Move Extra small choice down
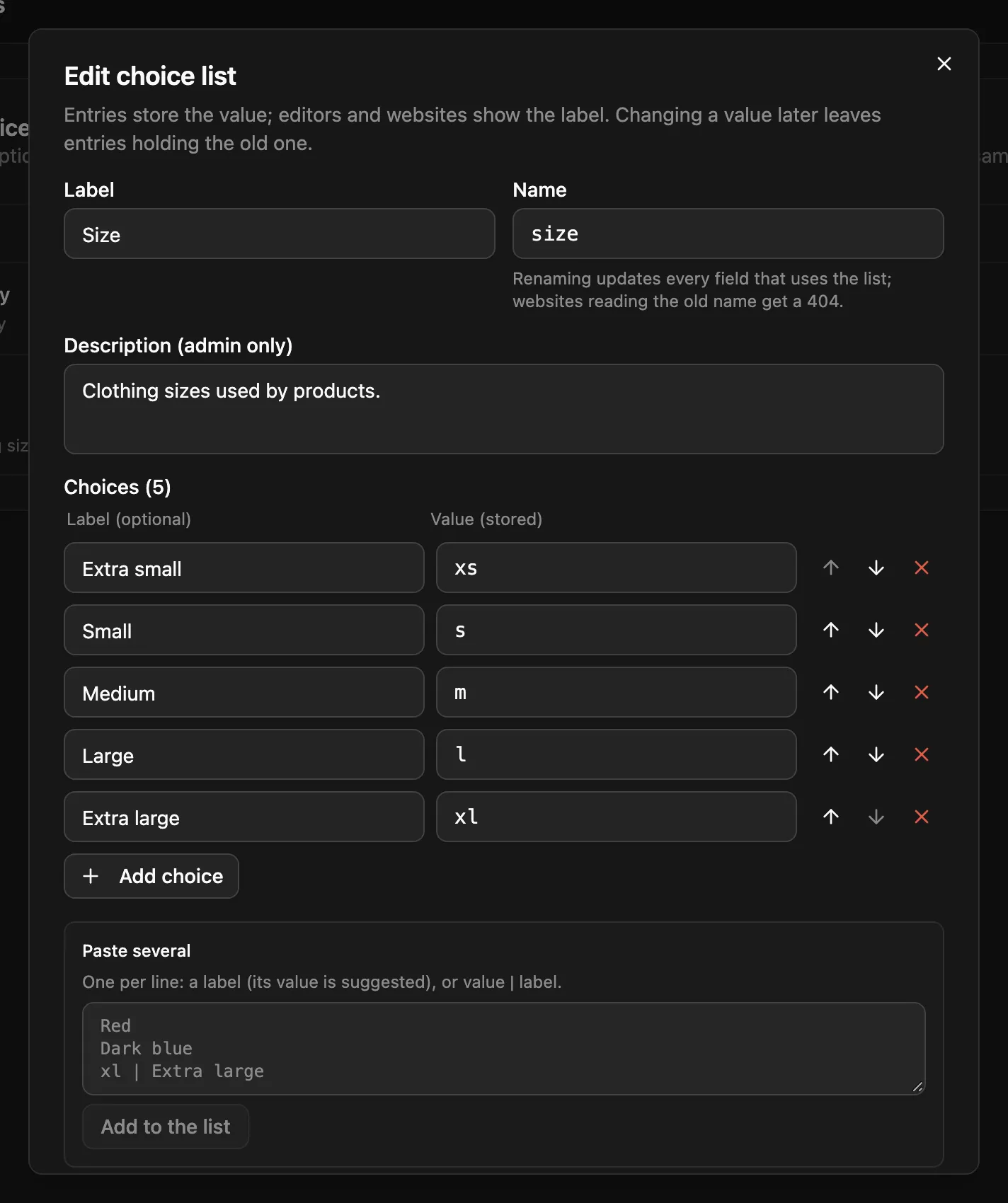The image size is (1008, 1203). (x=876, y=568)
